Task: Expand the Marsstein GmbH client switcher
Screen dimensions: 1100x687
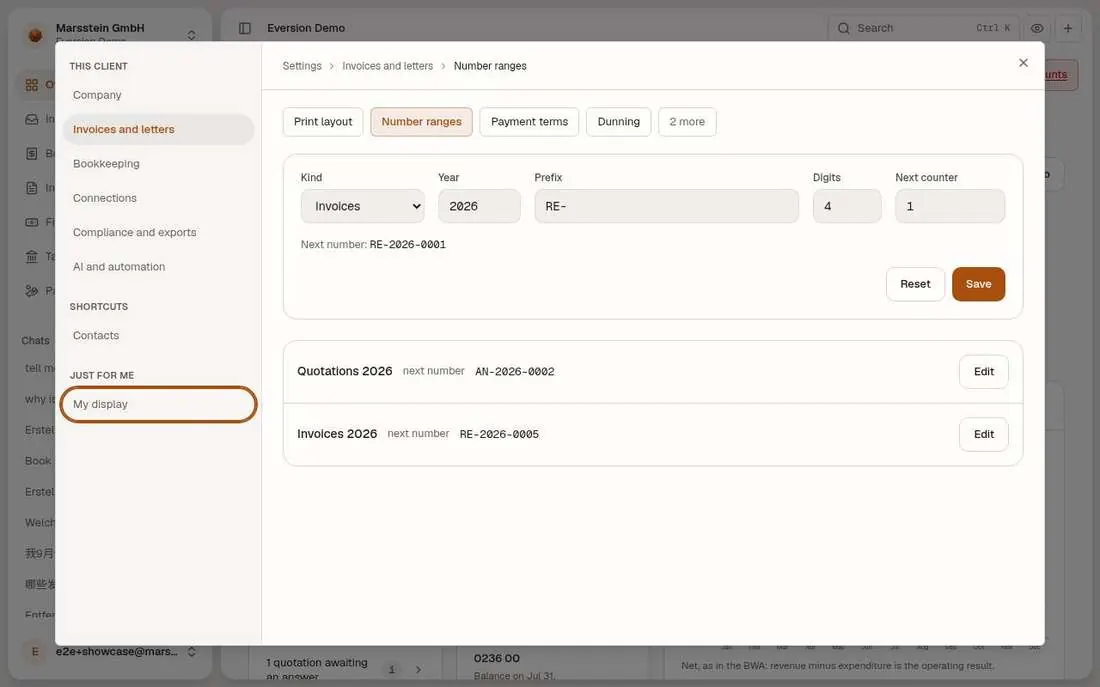Action: click(x=192, y=34)
